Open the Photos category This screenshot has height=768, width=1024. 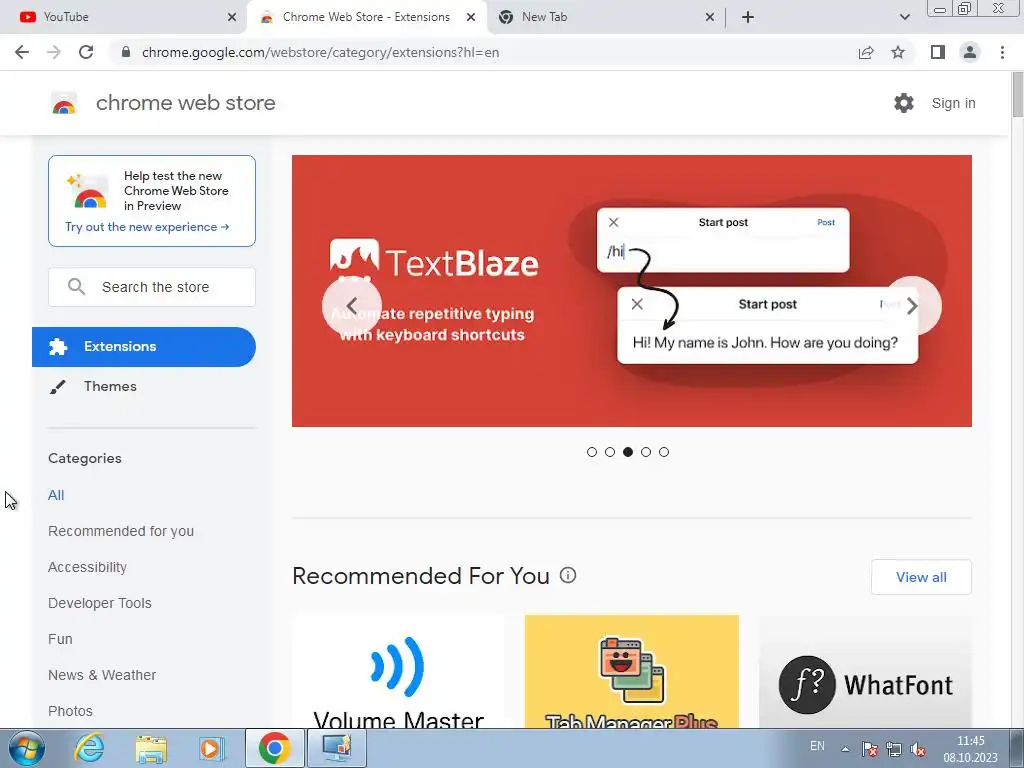pyautogui.click(x=71, y=711)
